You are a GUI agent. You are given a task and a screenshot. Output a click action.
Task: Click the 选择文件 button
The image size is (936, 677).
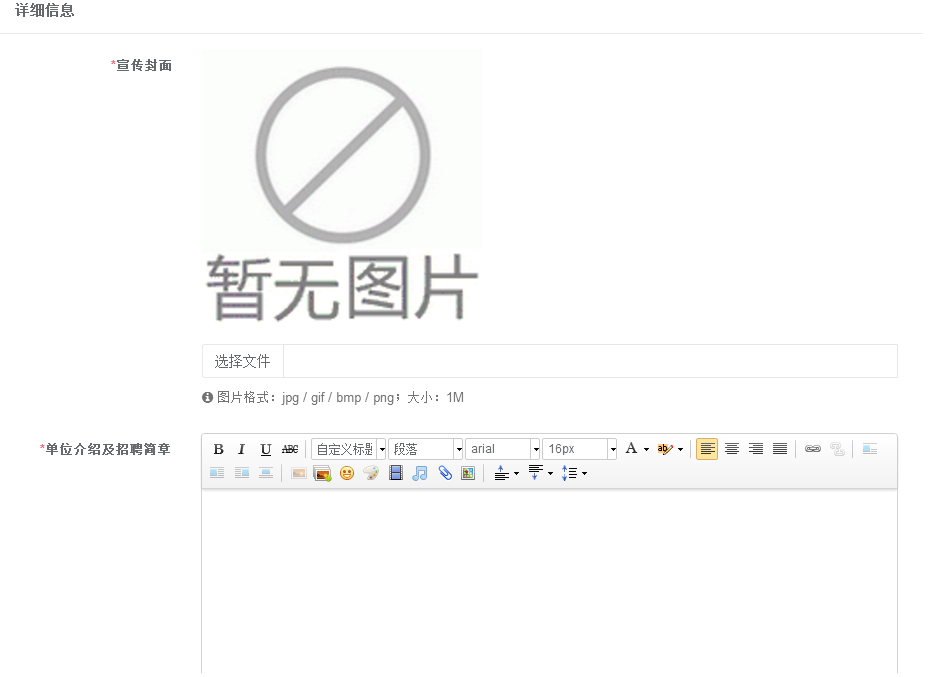point(243,361)
